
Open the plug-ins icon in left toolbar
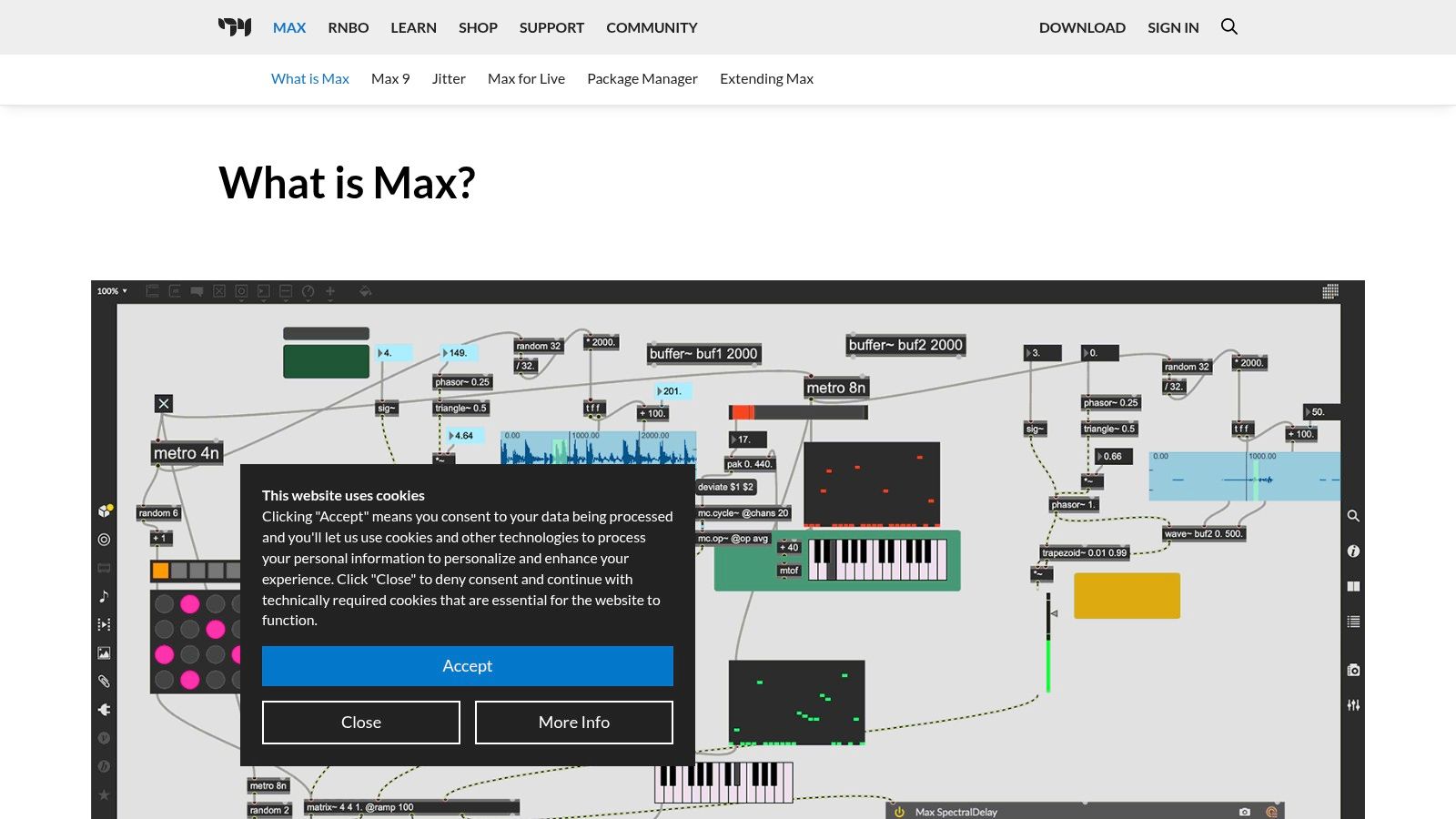click(x=104, y=709)
